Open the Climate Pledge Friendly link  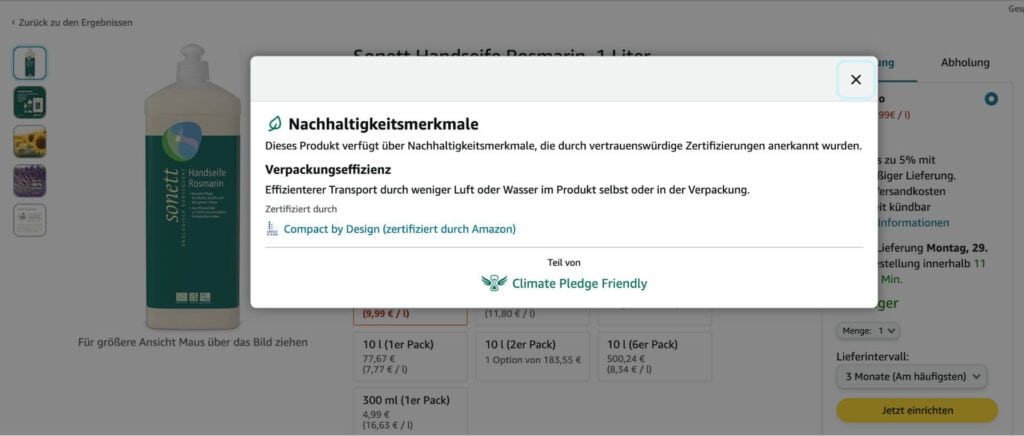579,283
